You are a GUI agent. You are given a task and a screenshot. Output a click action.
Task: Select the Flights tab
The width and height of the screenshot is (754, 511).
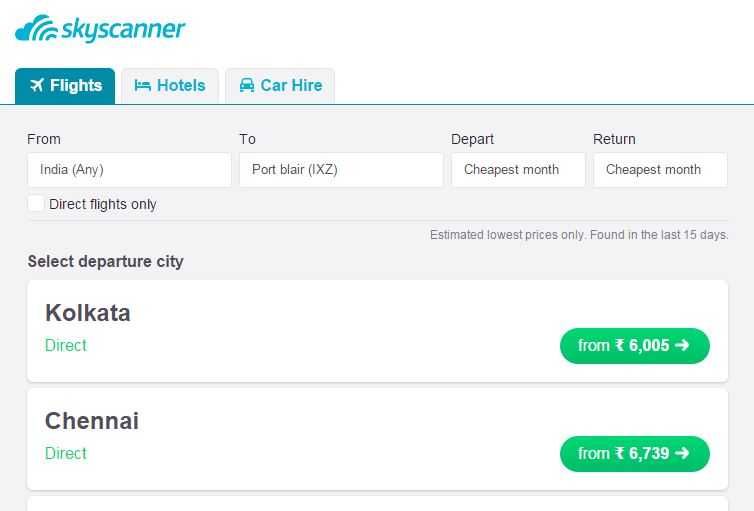click(65, 86)
